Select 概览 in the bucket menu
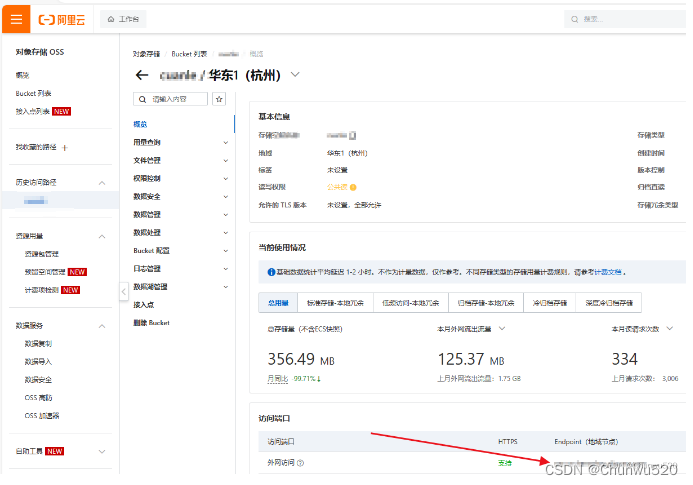 pos(140,124)
